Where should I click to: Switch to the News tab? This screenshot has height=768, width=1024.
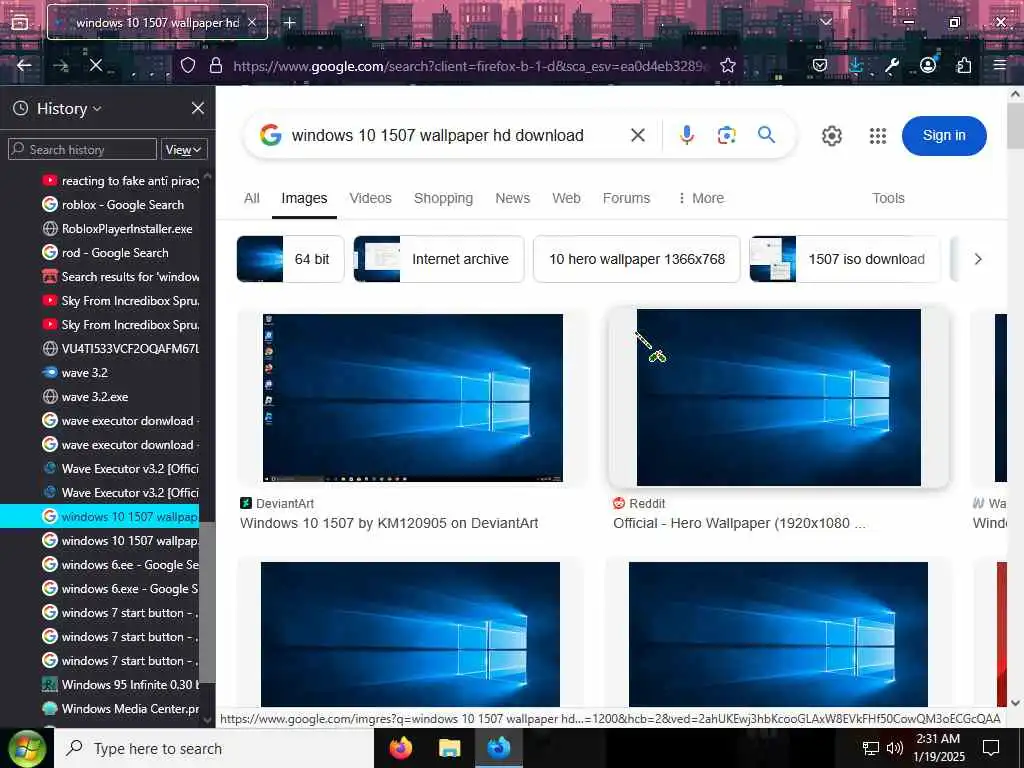coord(513,198)
